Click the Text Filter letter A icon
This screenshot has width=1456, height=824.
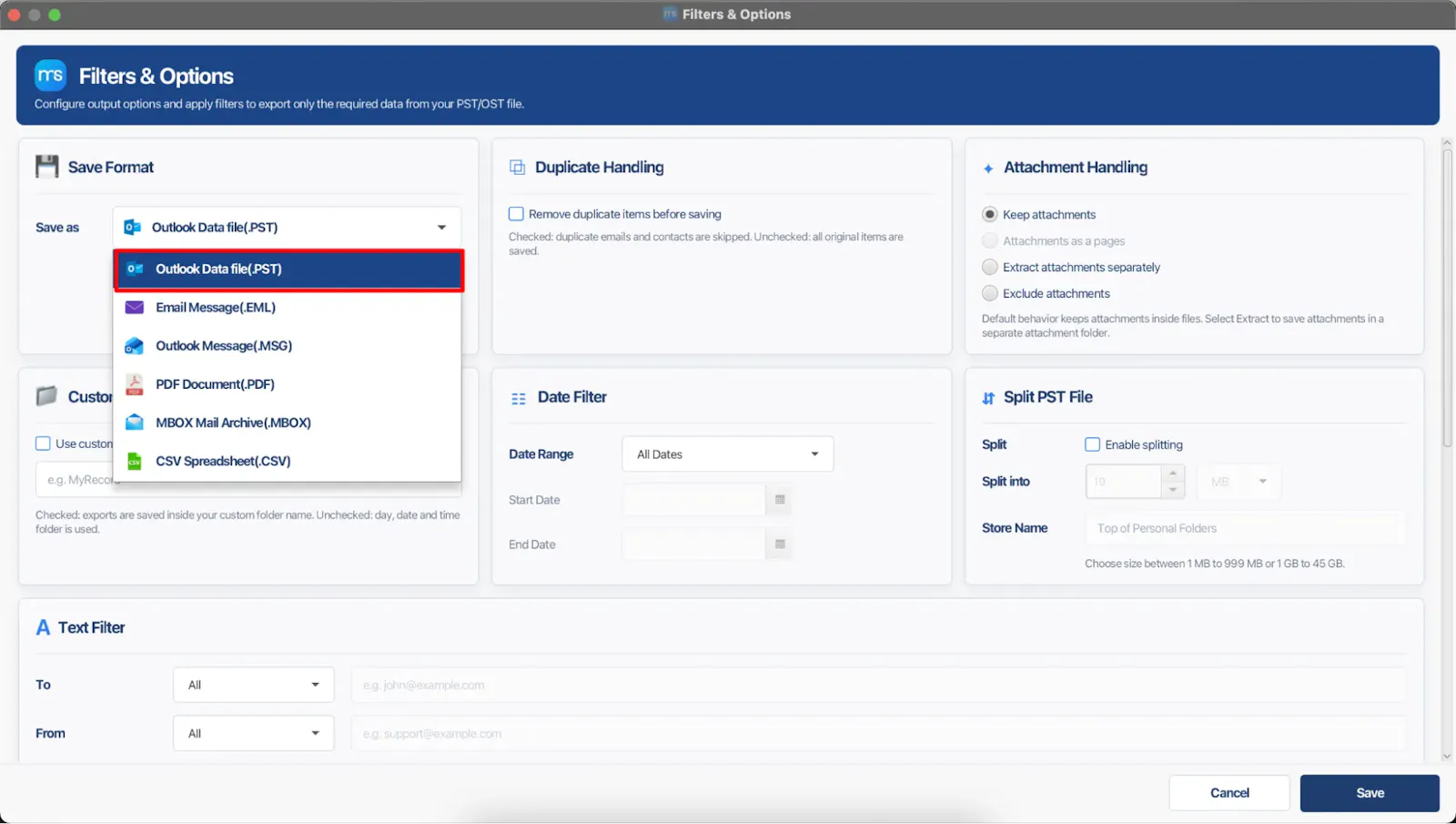click(x=43, y=627)
